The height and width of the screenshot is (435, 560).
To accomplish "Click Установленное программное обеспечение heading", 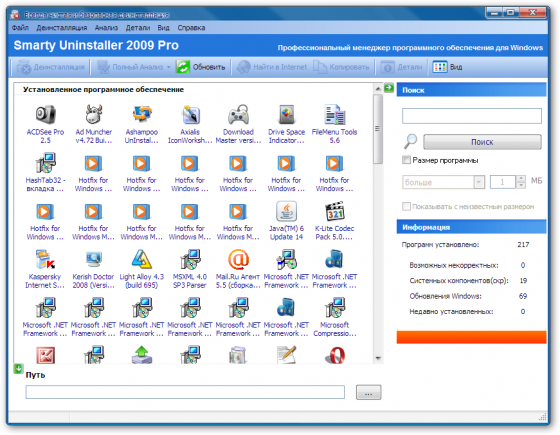I will (x=103, y=90).
